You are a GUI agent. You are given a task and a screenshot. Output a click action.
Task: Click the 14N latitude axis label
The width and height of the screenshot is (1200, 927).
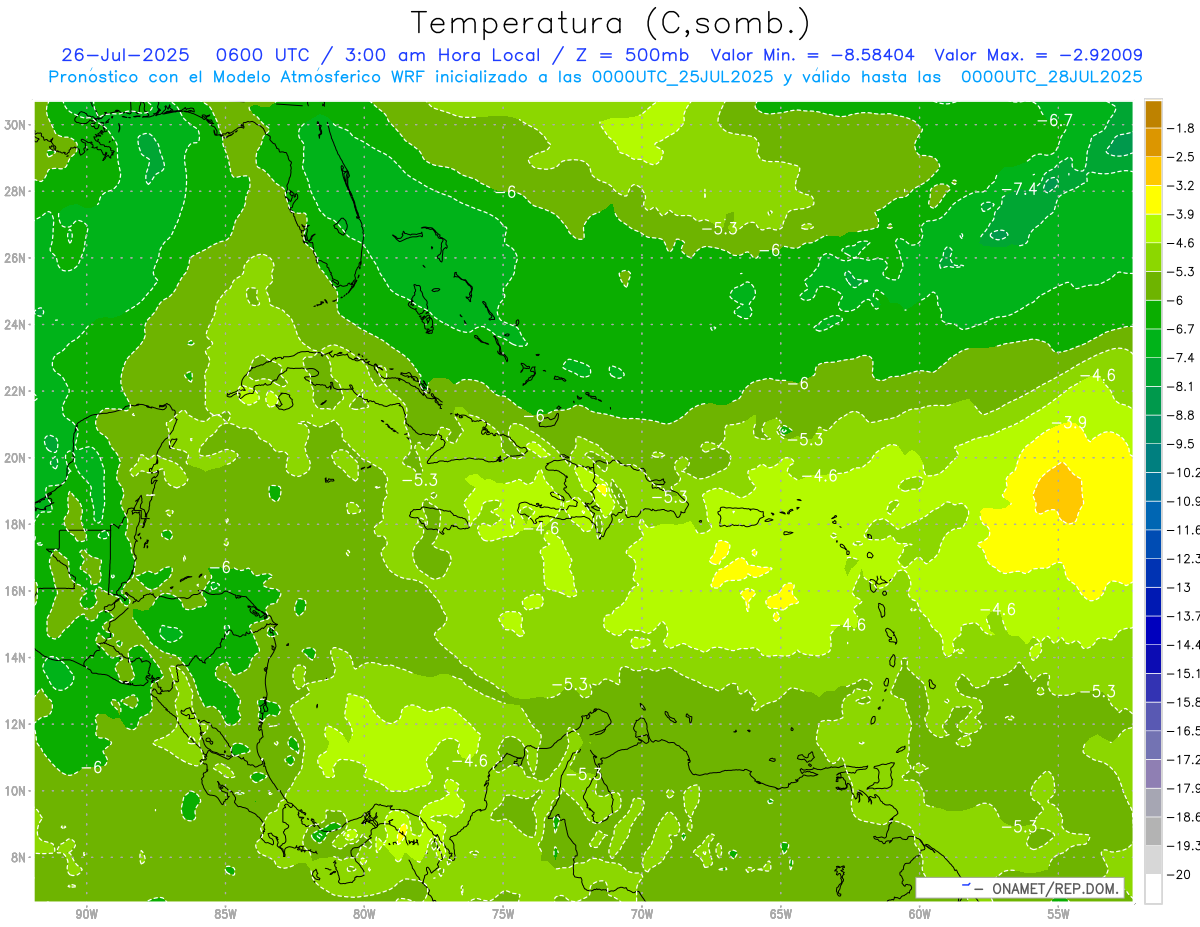17,657
